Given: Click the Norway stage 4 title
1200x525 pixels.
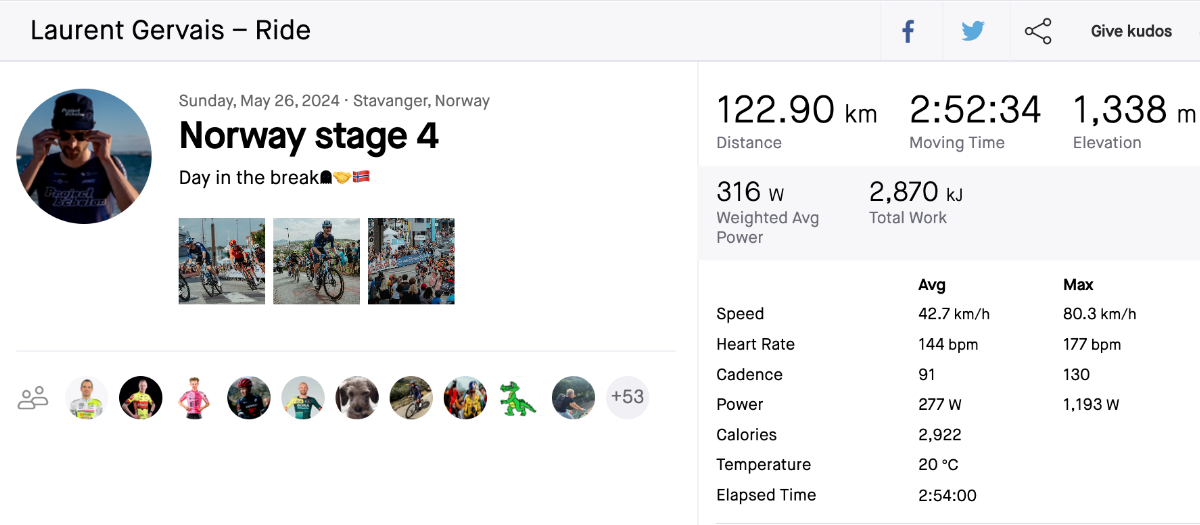Looking at the screenshot, I should pos(308,135).
